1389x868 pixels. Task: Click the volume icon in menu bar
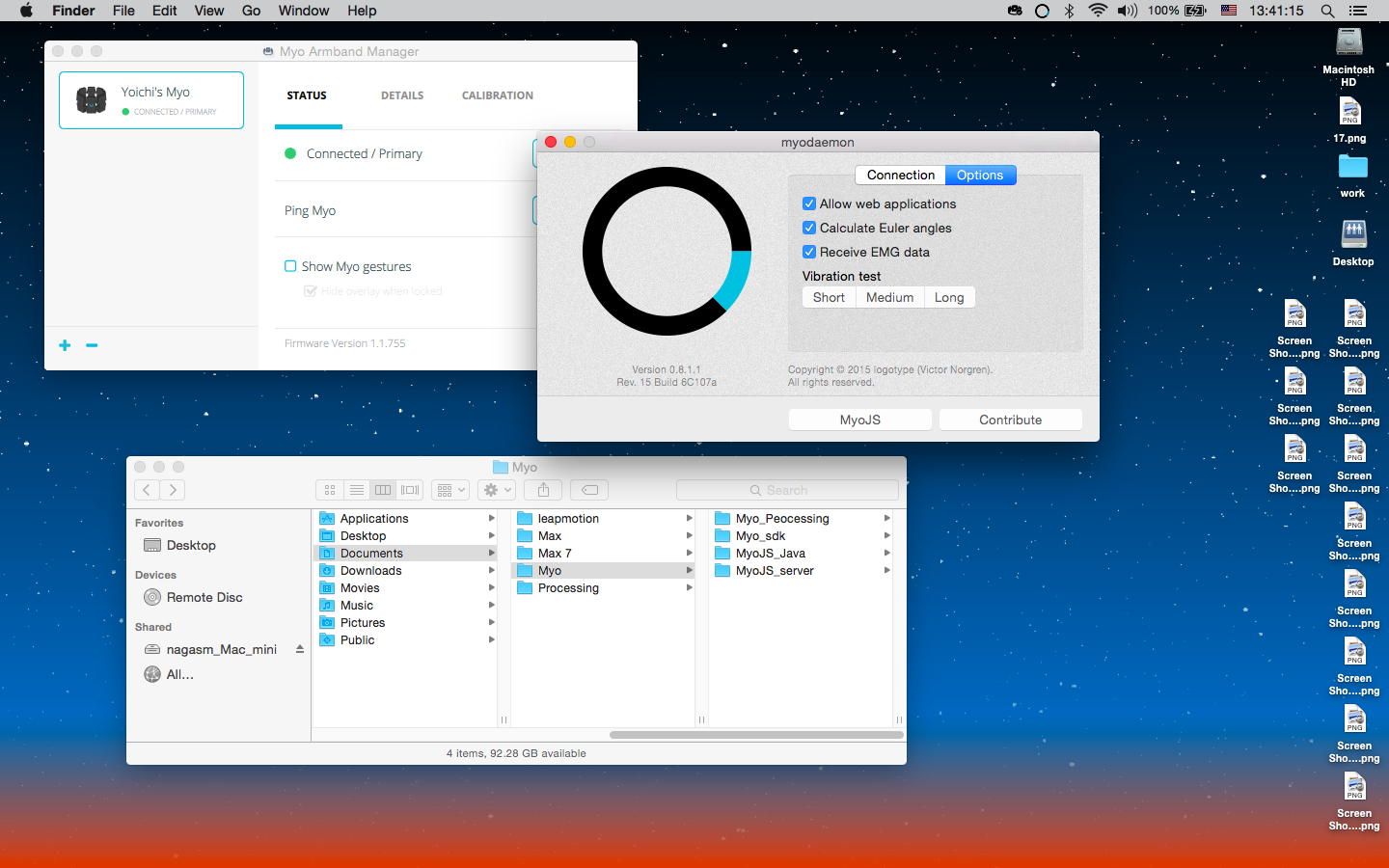coord(1127,11)
